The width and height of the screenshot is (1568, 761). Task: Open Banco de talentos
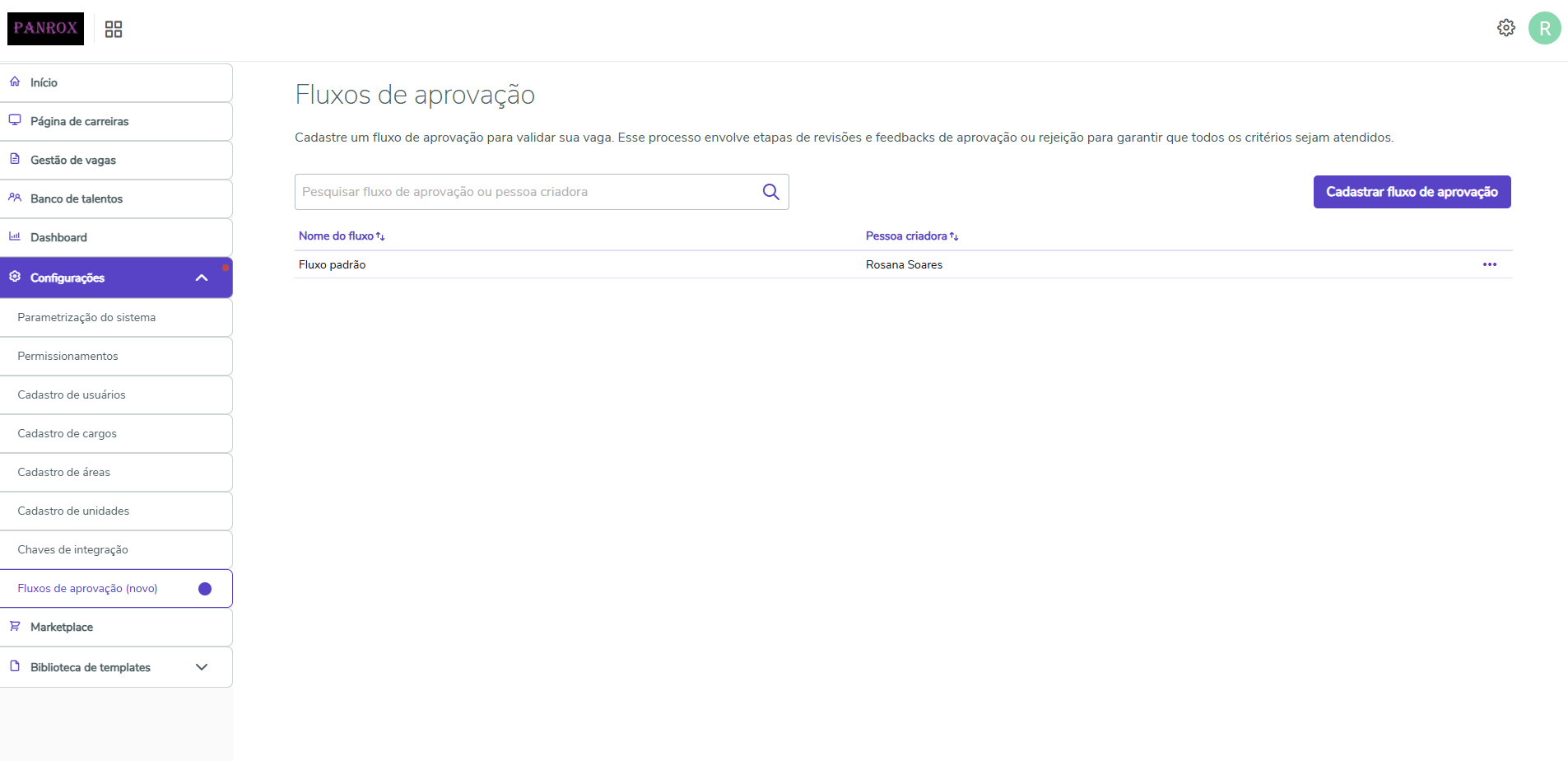coord(116,198)
